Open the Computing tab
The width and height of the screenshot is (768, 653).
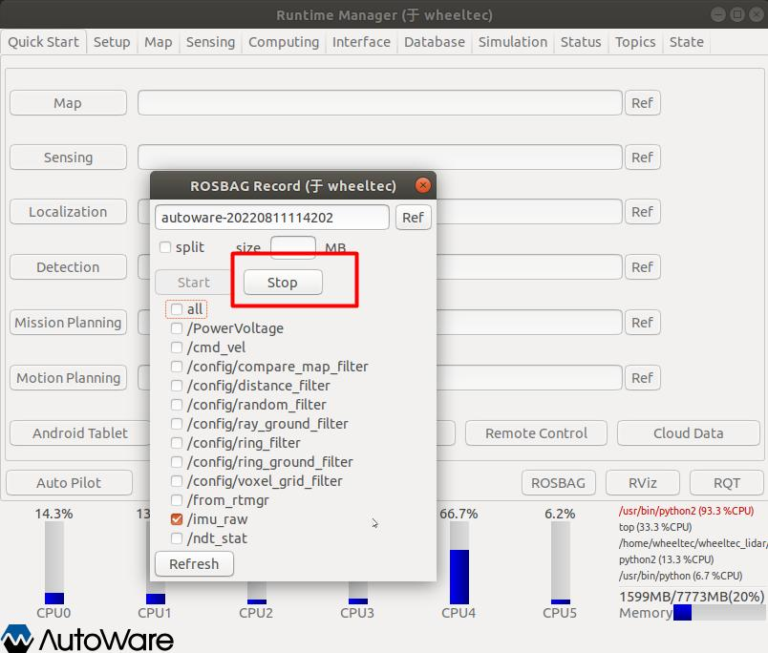click(283, 42)
